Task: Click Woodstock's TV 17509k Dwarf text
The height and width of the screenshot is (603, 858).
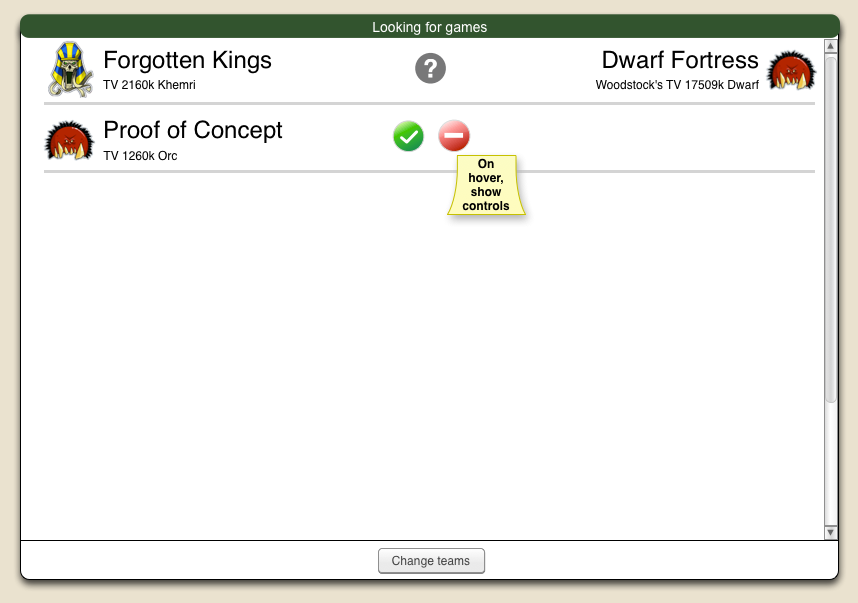Action: 677,85
